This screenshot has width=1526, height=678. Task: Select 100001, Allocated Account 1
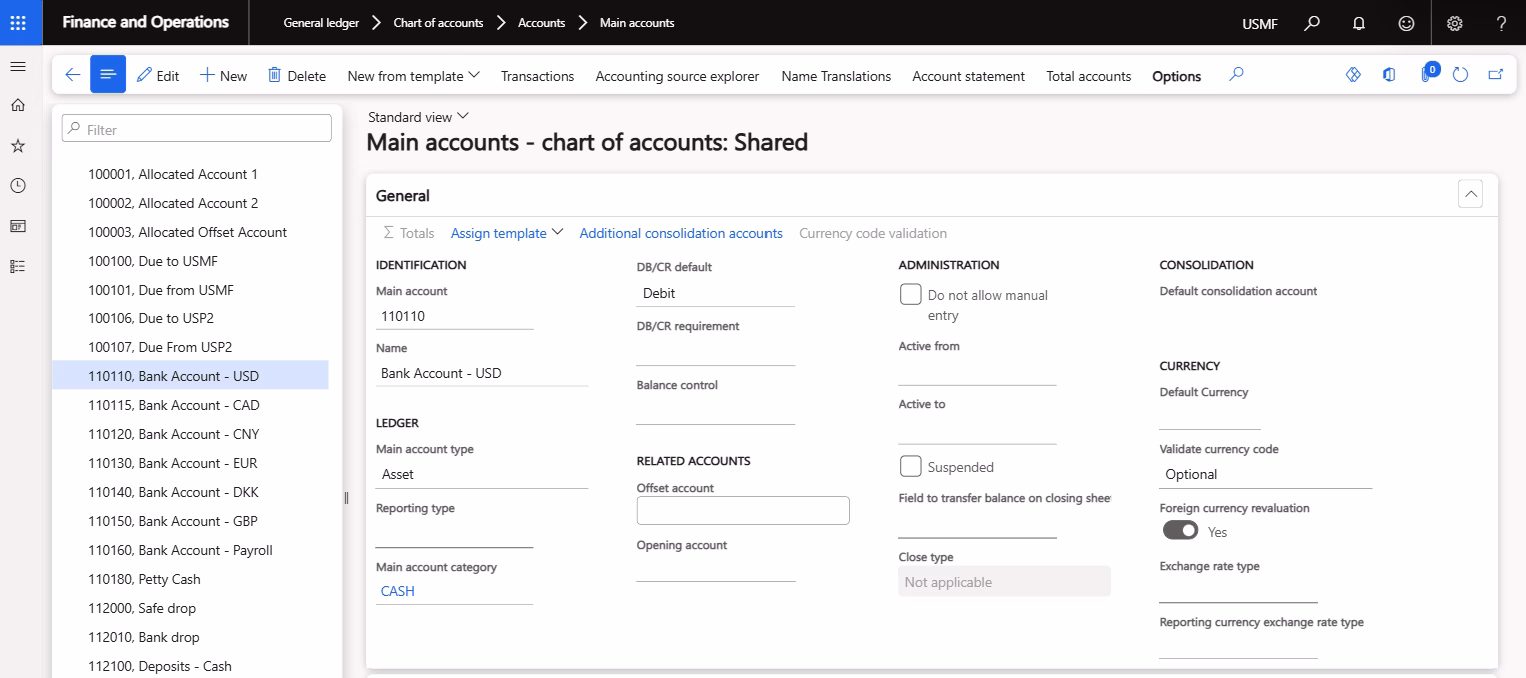[190, 174]
